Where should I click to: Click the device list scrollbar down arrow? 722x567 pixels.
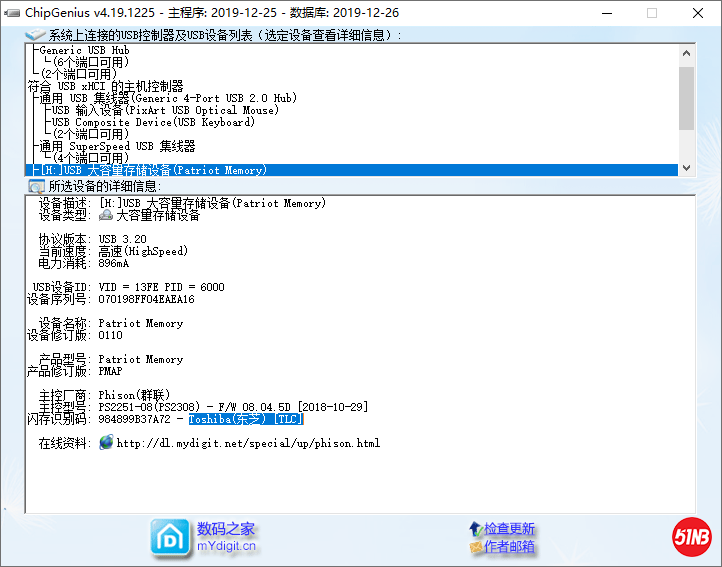pos(686,169)
